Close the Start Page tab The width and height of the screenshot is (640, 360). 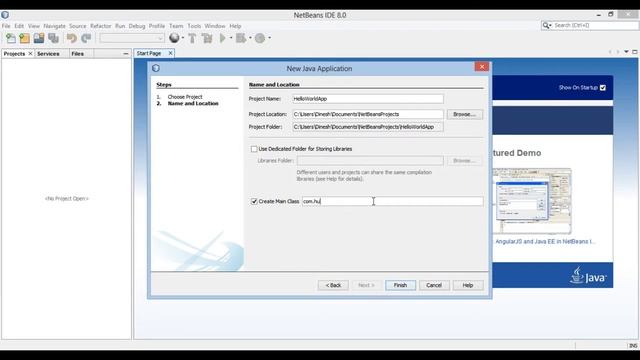pyautogui.click(x=171, y=53)
